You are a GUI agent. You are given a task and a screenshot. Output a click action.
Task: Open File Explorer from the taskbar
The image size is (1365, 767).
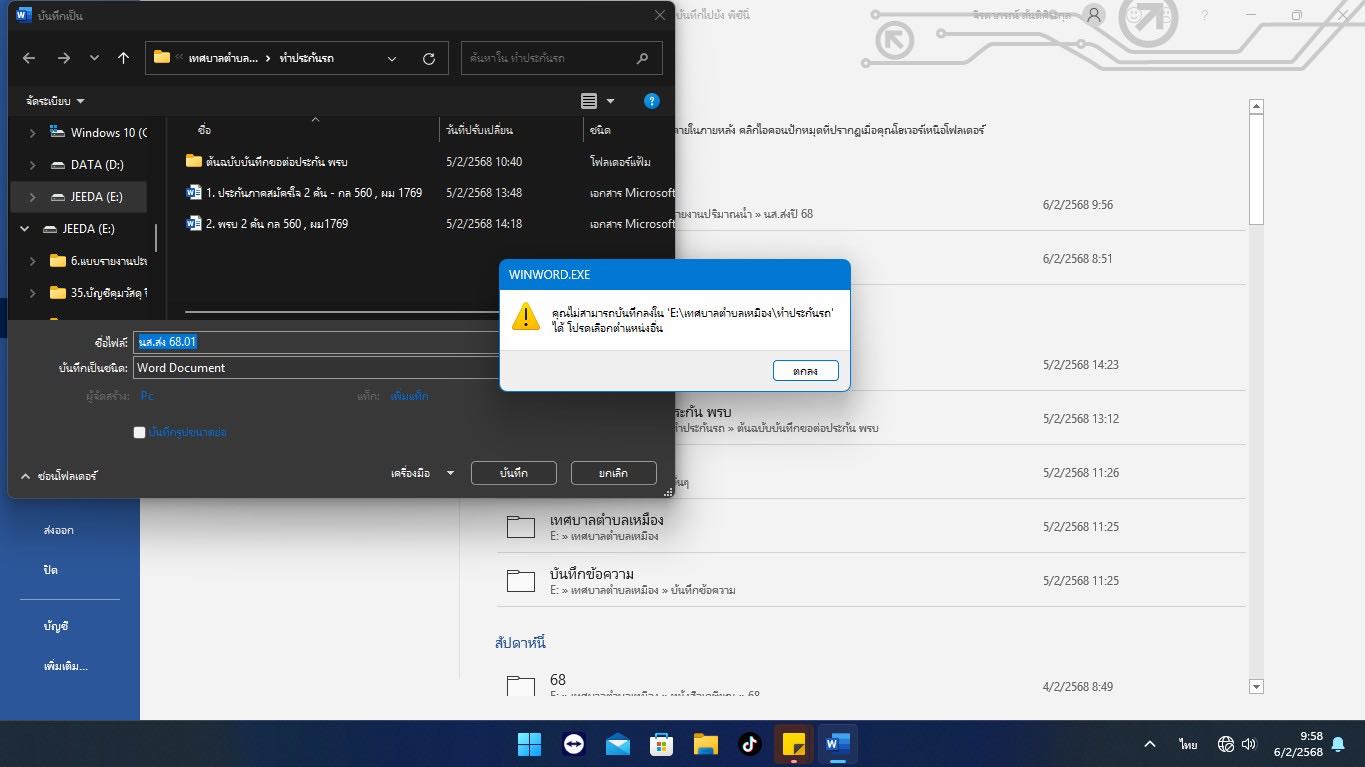[706, 744]
